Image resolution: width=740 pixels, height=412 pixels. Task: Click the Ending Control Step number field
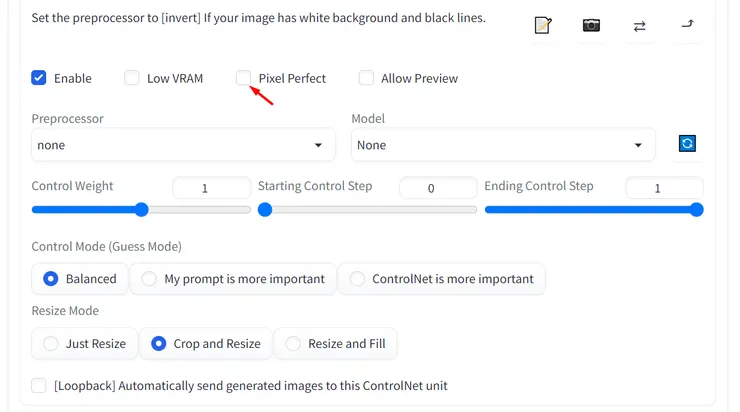coord(663,188)
